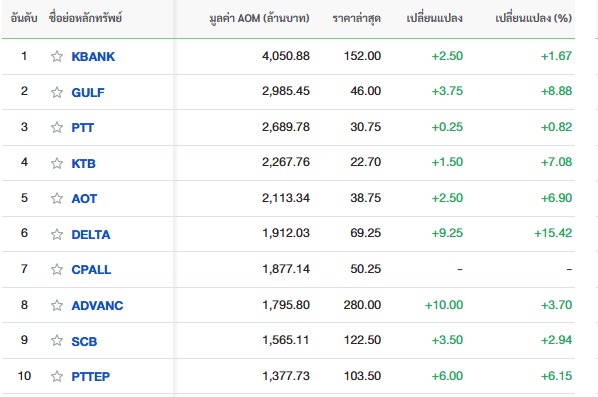Sort by เปลี่ยนแปลง (%) column header
This screenshot has width=598, height=397.
(x=533, y=18)
